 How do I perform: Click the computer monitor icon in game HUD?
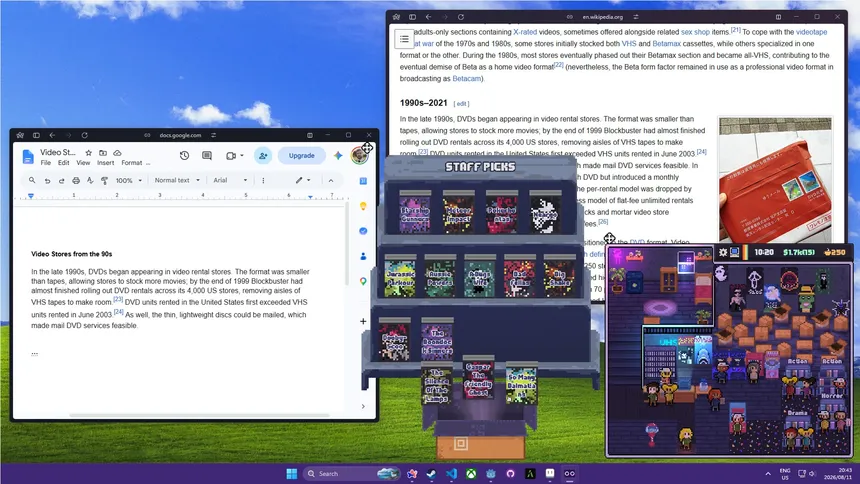(734, 252)
